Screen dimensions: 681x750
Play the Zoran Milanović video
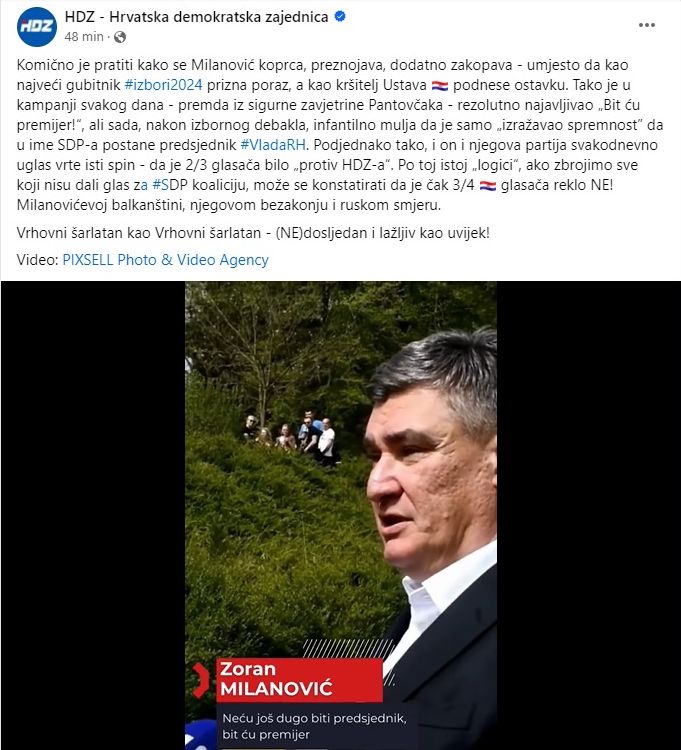[340, 515]
